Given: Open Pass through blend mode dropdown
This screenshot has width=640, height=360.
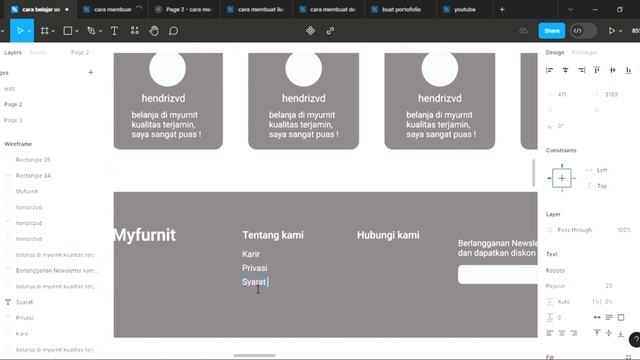Looking at the screenshot, I should click(x=574, y=230).
